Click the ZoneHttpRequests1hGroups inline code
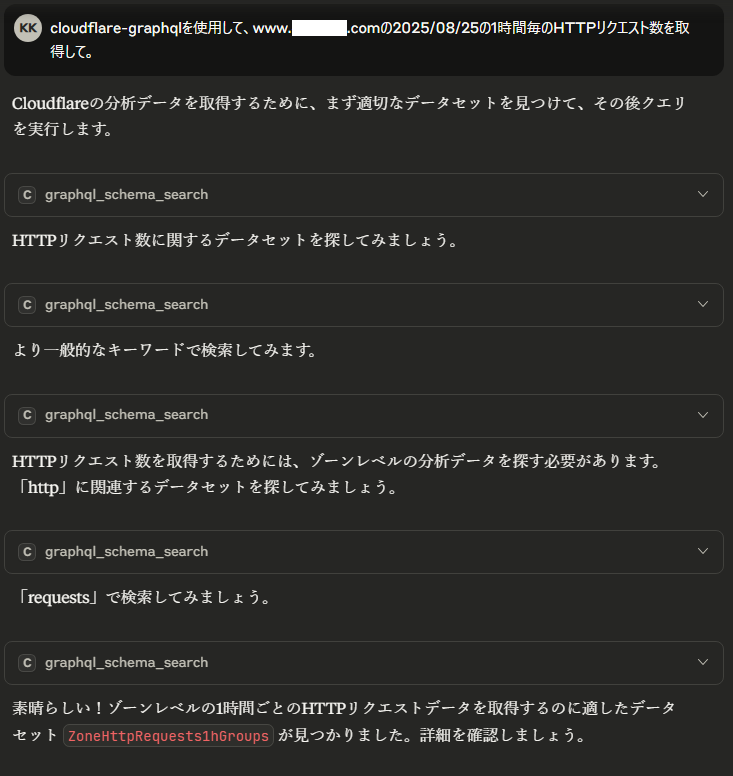The width and height of the screenshot is (733, 776). (168, 737)
